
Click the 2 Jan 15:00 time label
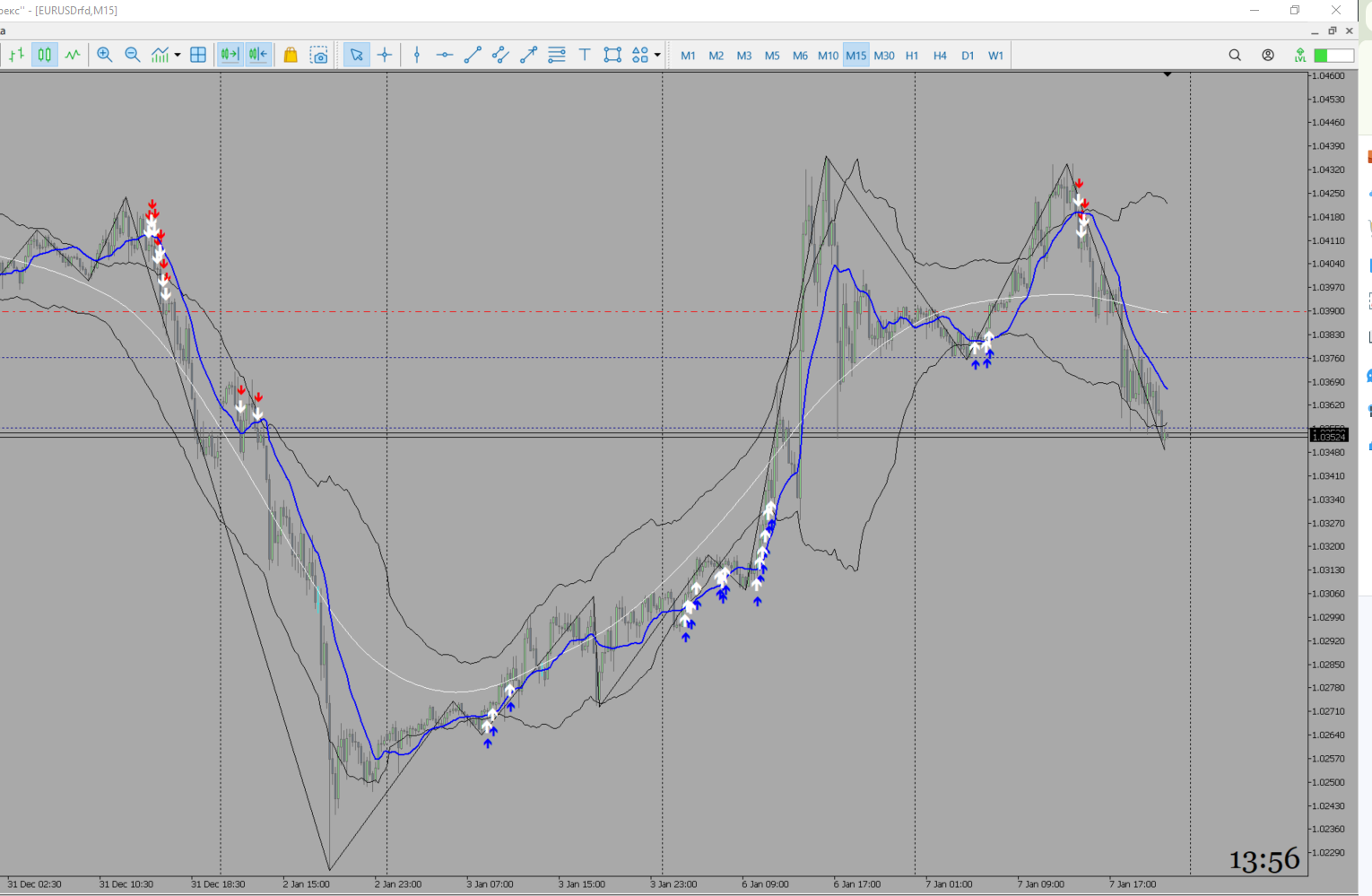306,884
